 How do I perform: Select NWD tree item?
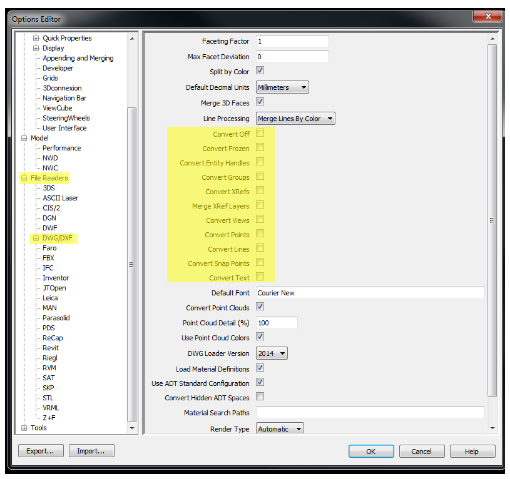(50, 158)
